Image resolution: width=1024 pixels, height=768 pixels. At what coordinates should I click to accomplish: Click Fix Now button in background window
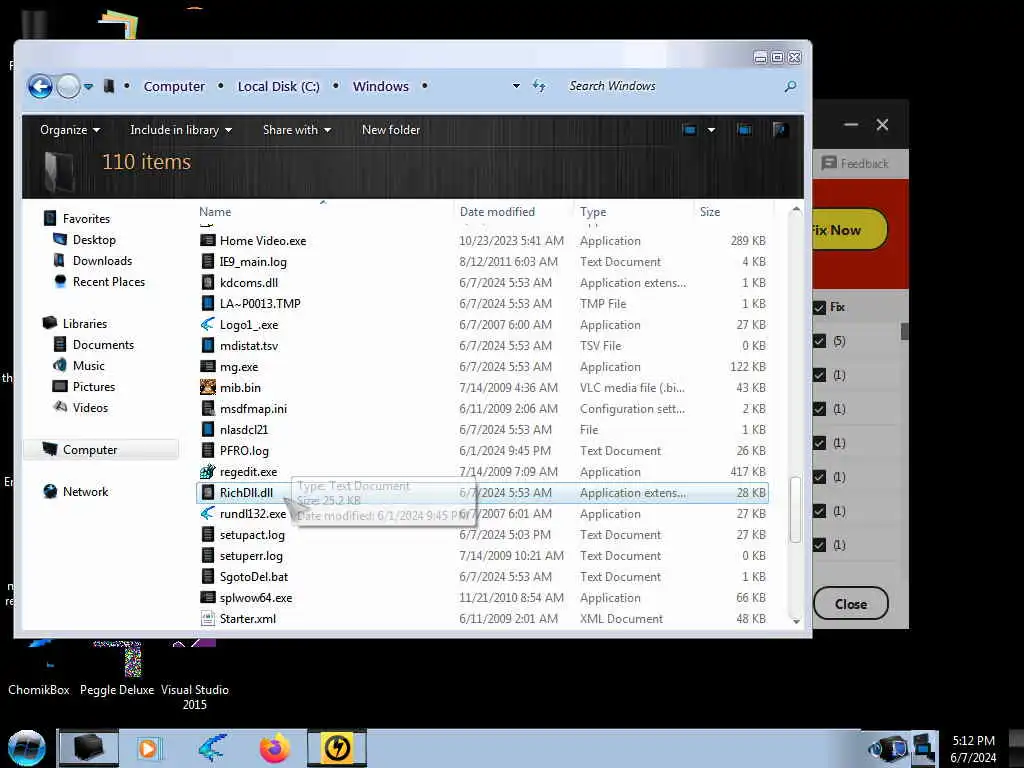(848, 229)
